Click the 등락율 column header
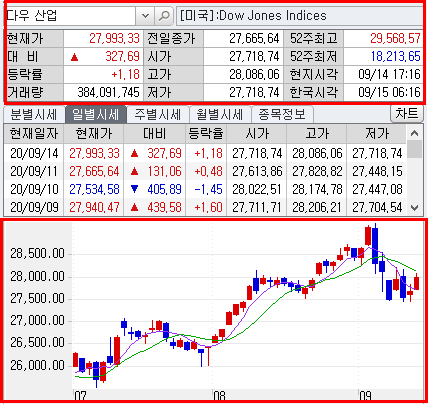 tap(206, 134)
